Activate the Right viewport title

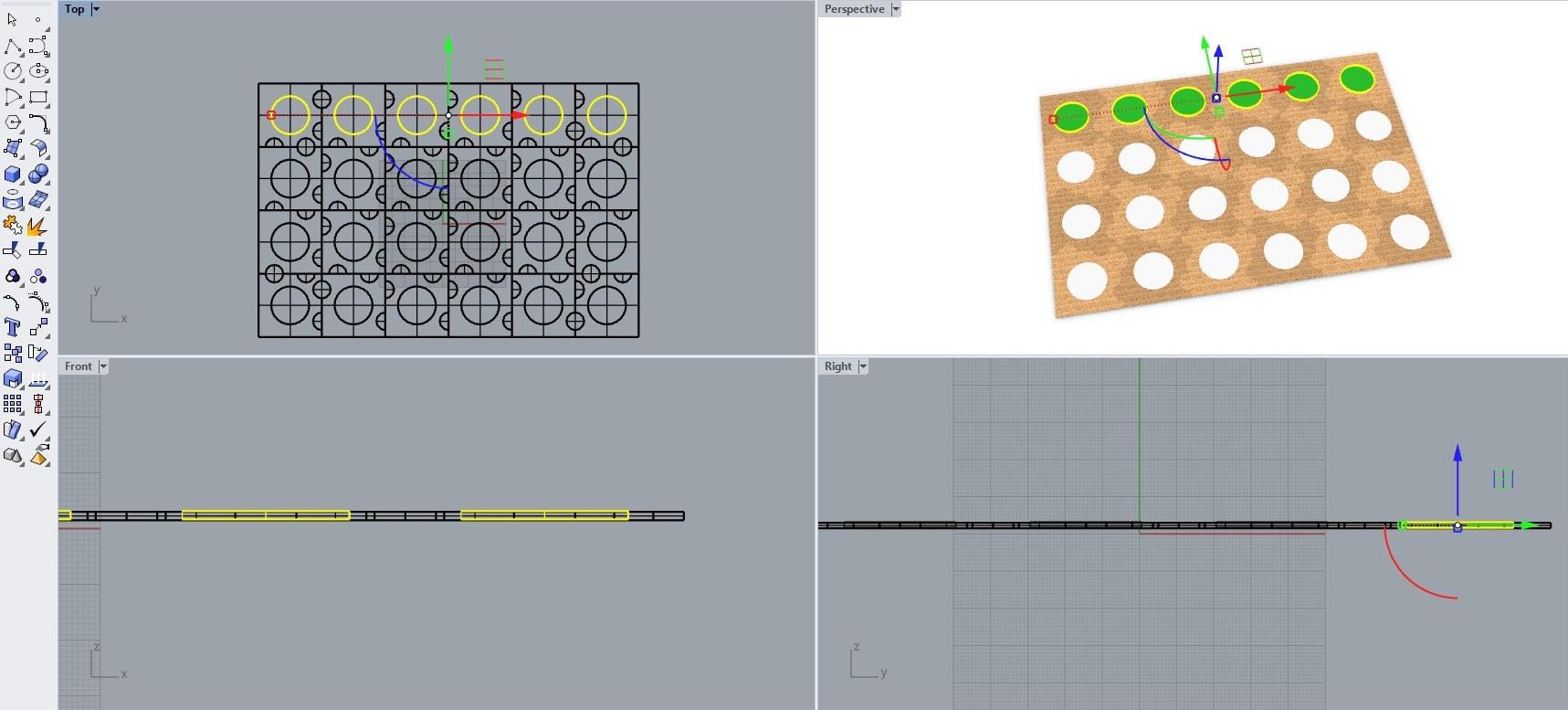pos(838,366)
